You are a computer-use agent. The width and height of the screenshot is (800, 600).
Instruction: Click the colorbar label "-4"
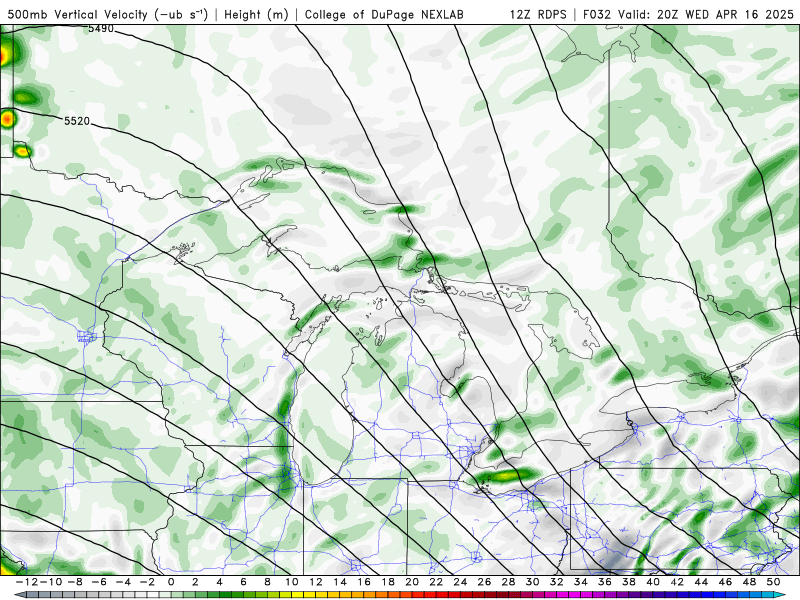click(x=123, y=582)
